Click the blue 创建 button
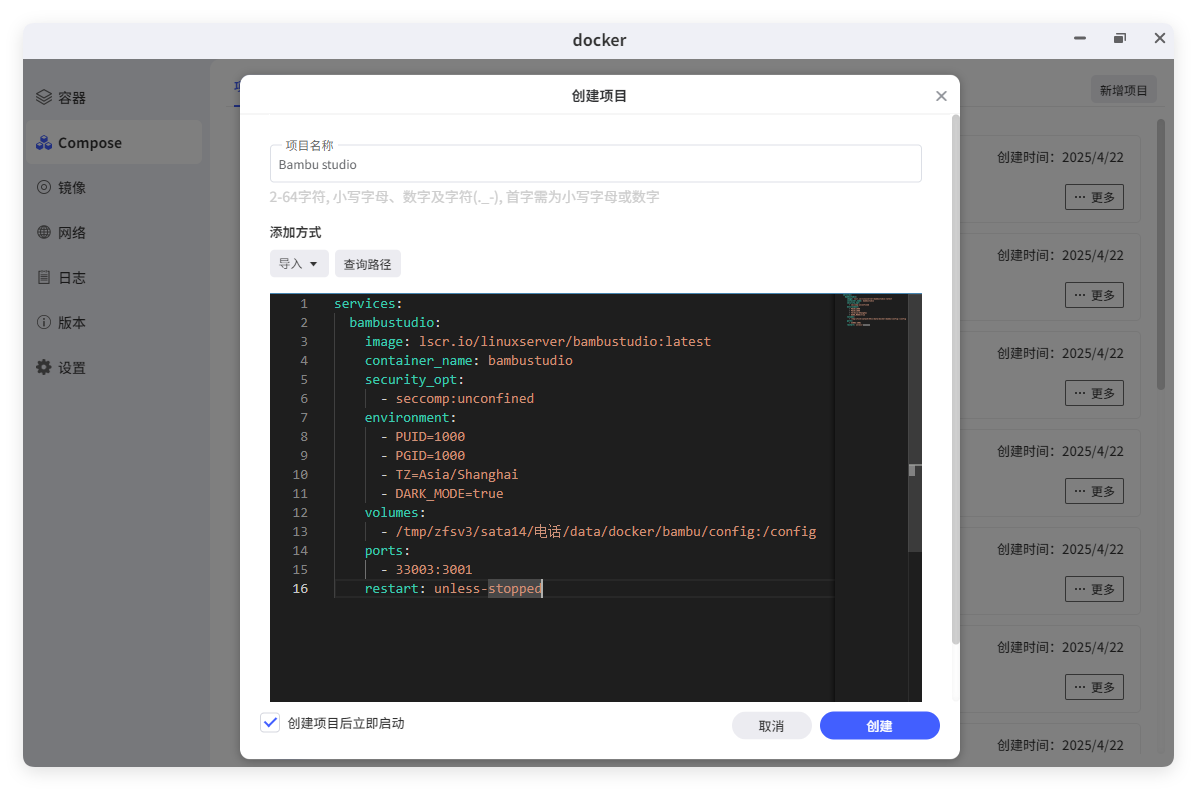This screenshot has height=790, width=1197. (x=879, y=726)
